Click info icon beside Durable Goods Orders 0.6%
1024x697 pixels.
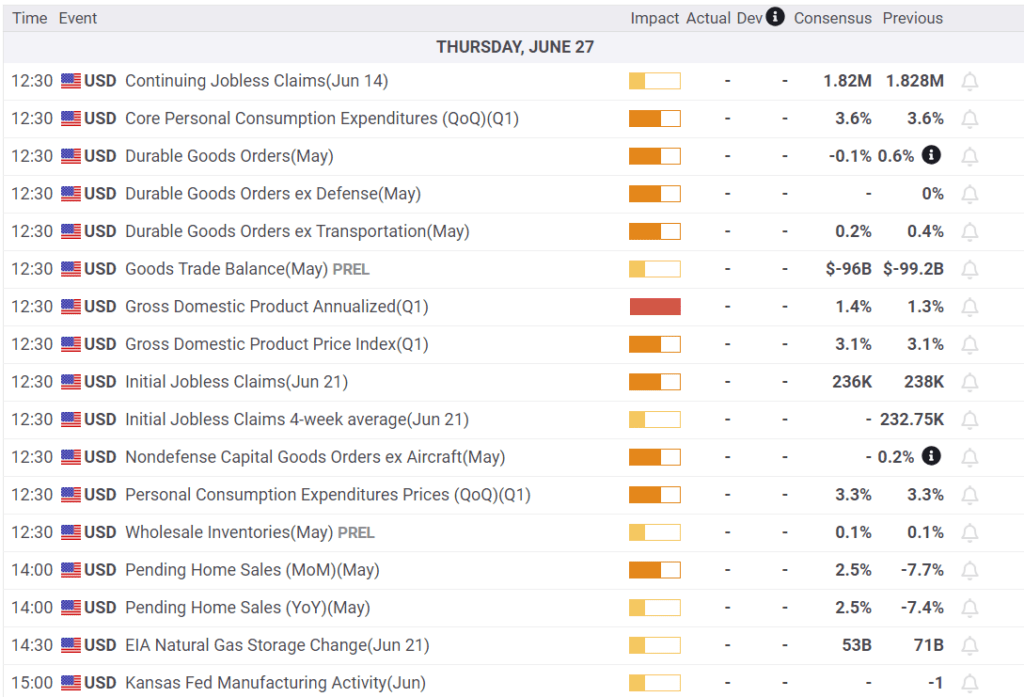coord(931,155)
